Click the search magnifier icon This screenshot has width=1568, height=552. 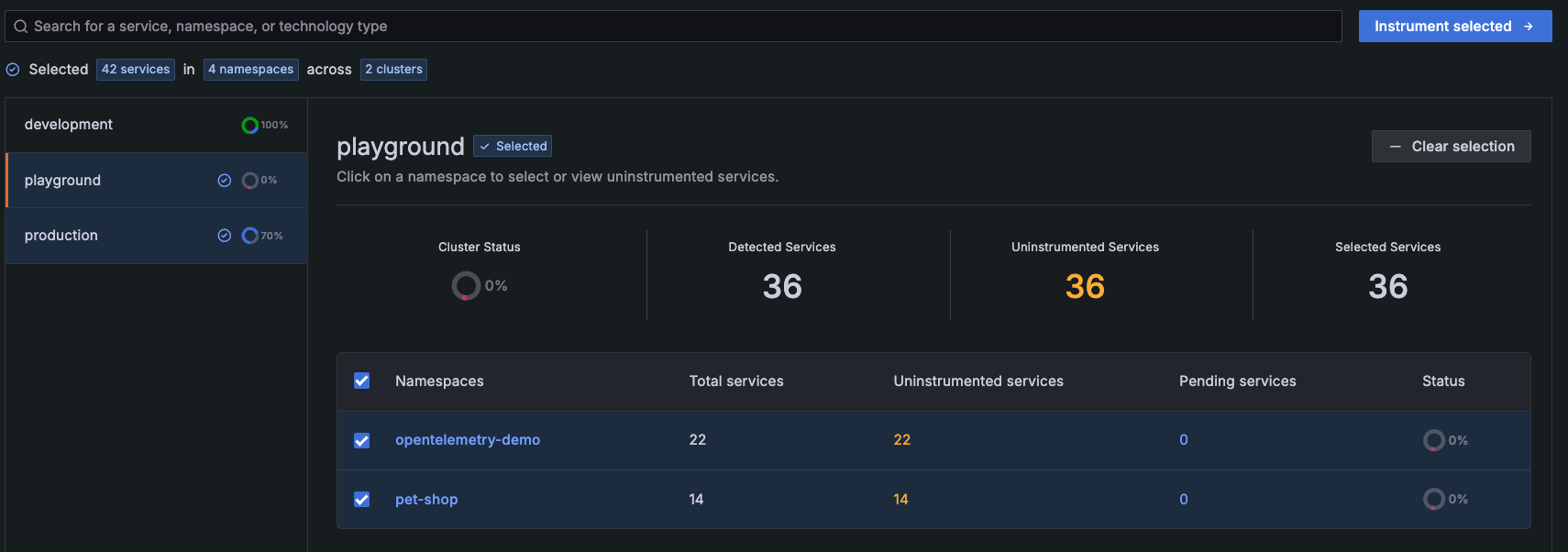point(20,27)
